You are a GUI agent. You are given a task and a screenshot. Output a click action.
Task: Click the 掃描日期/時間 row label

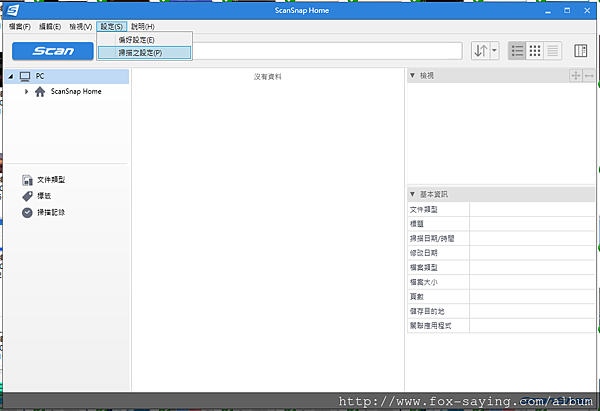pyautogui.click(x=432, y=238)
